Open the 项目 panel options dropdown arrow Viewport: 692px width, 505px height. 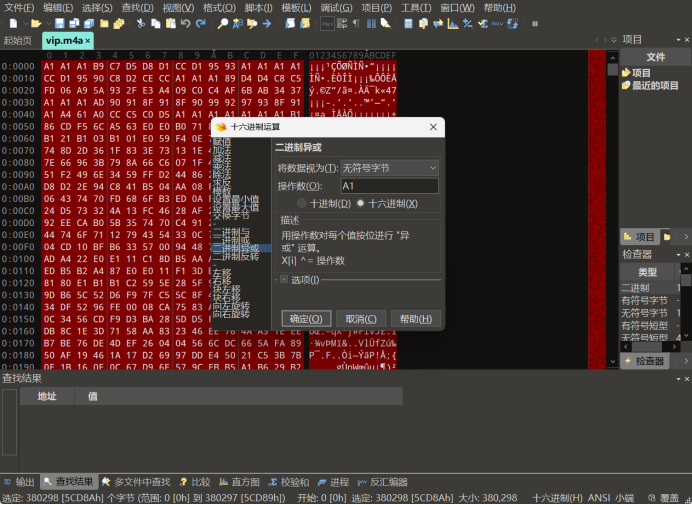pos(678,40)
